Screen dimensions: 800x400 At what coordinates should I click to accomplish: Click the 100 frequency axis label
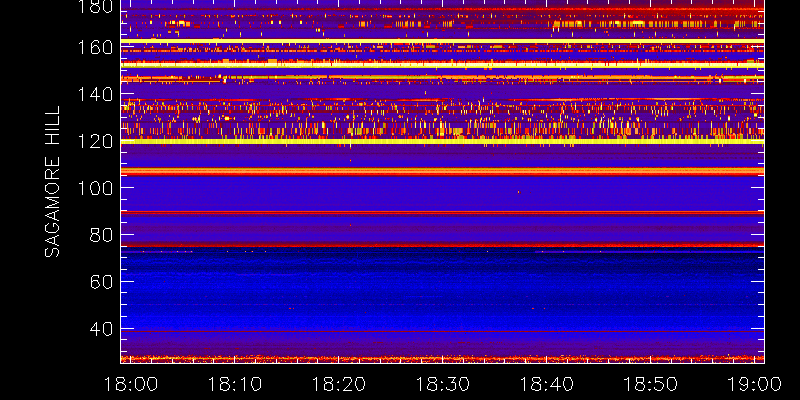[95, 188]
